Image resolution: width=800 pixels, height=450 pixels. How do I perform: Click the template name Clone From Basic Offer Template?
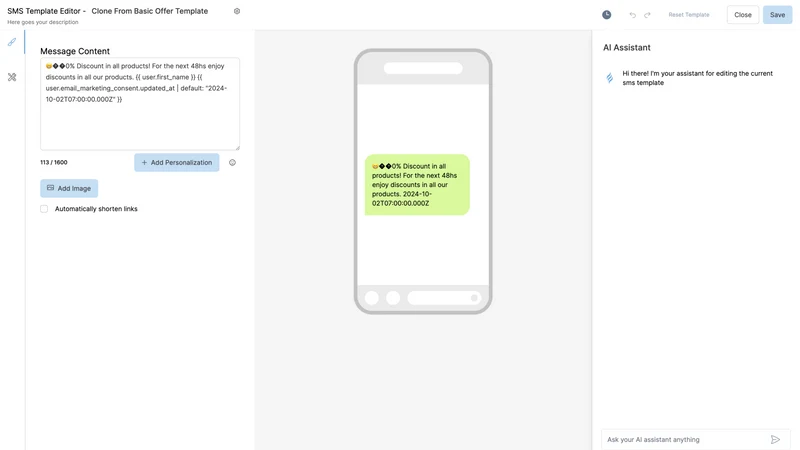coord(149,11)
